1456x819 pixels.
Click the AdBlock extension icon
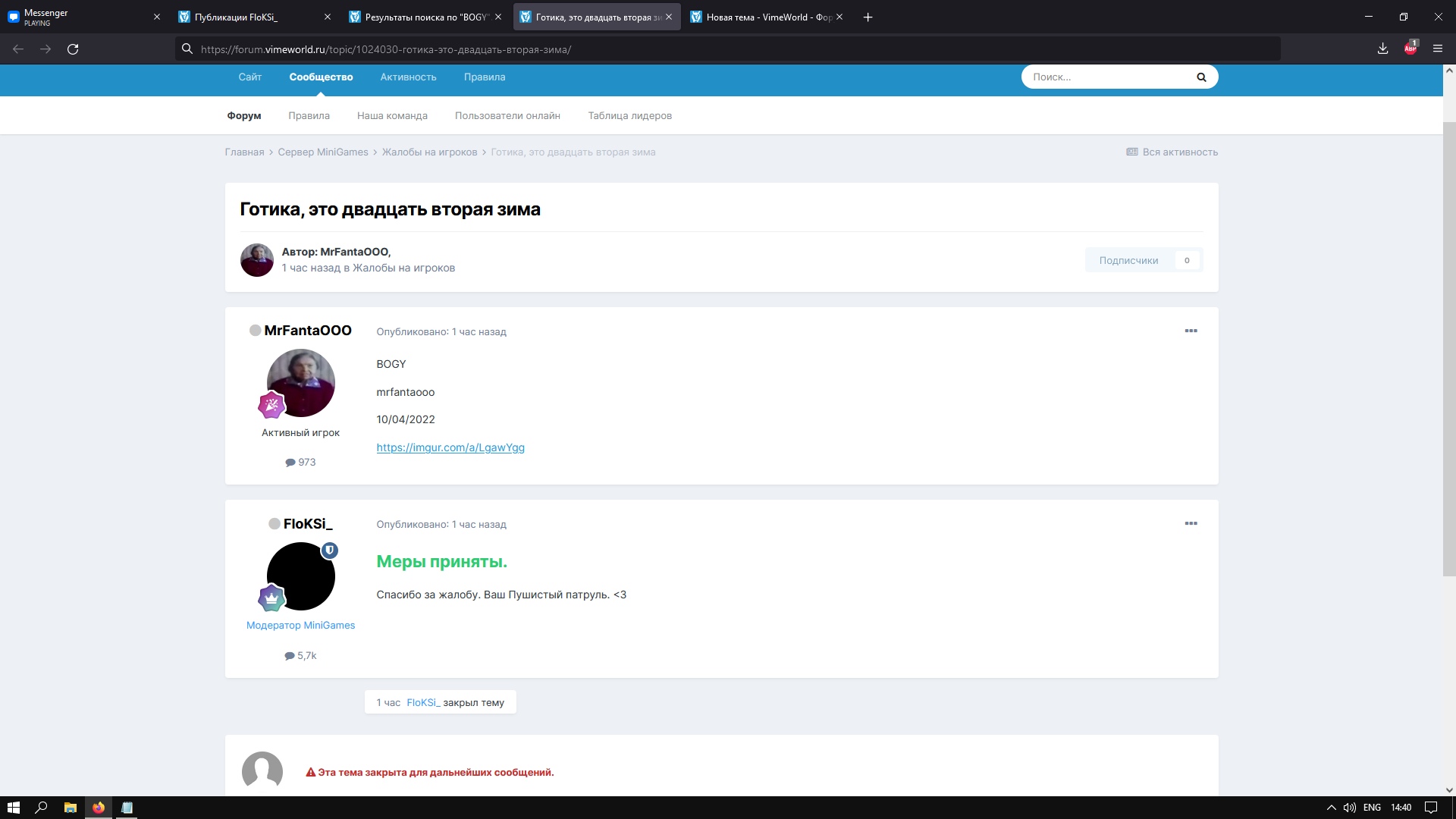point(1410,49)
